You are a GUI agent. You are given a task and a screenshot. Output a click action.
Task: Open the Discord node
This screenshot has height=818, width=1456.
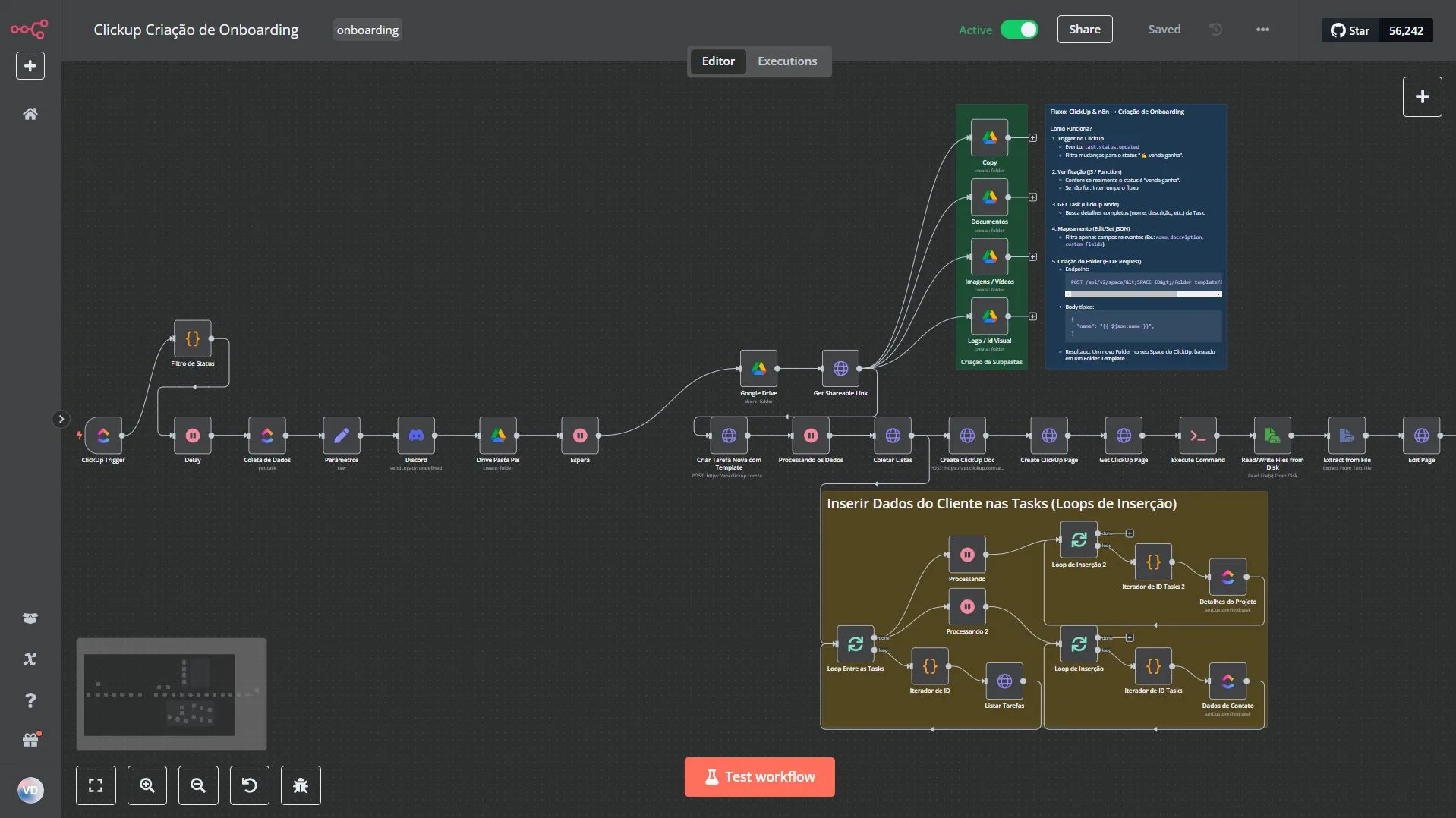(x=416, y=436)
